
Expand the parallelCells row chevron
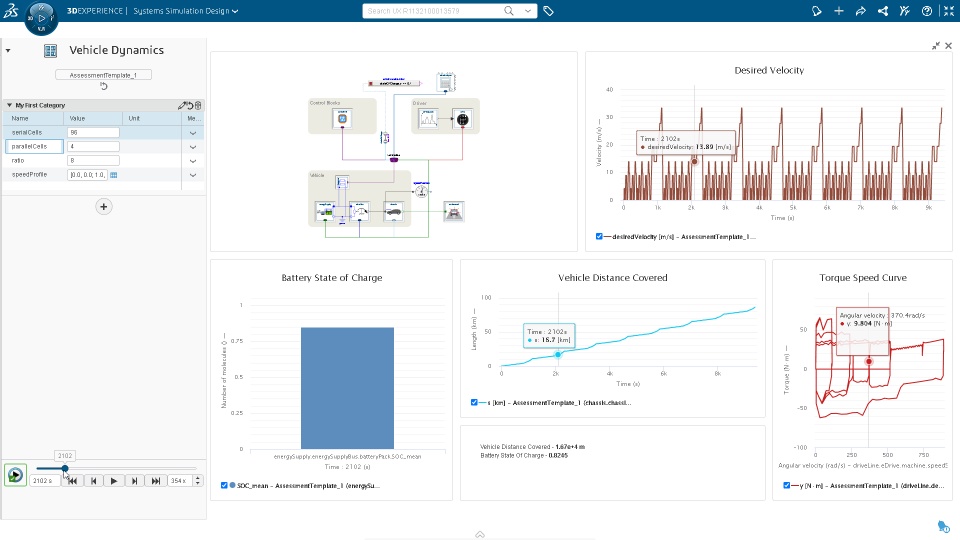click(193, 147)
